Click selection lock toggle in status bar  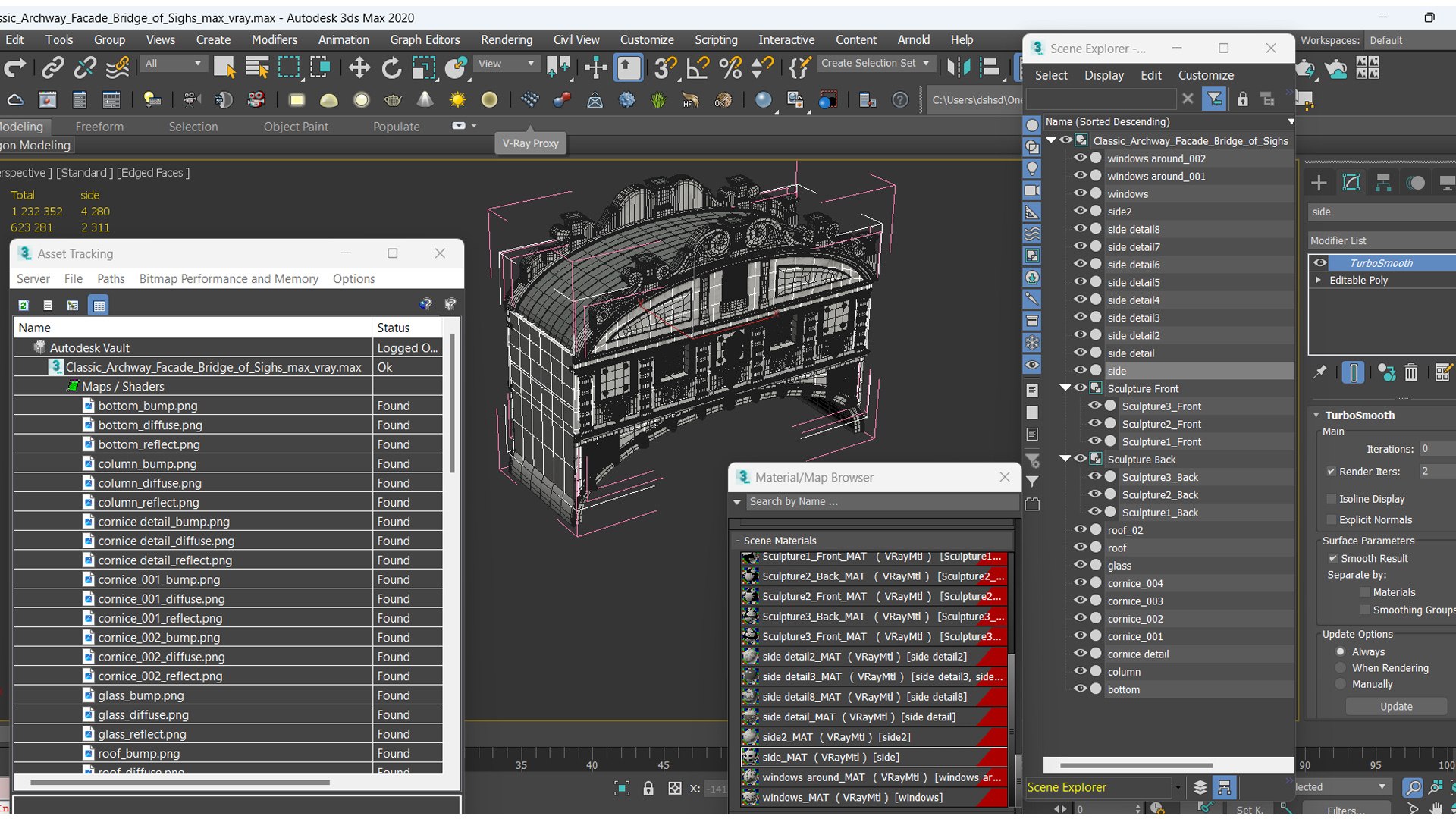pyautogui.click(x=648, y=789)
